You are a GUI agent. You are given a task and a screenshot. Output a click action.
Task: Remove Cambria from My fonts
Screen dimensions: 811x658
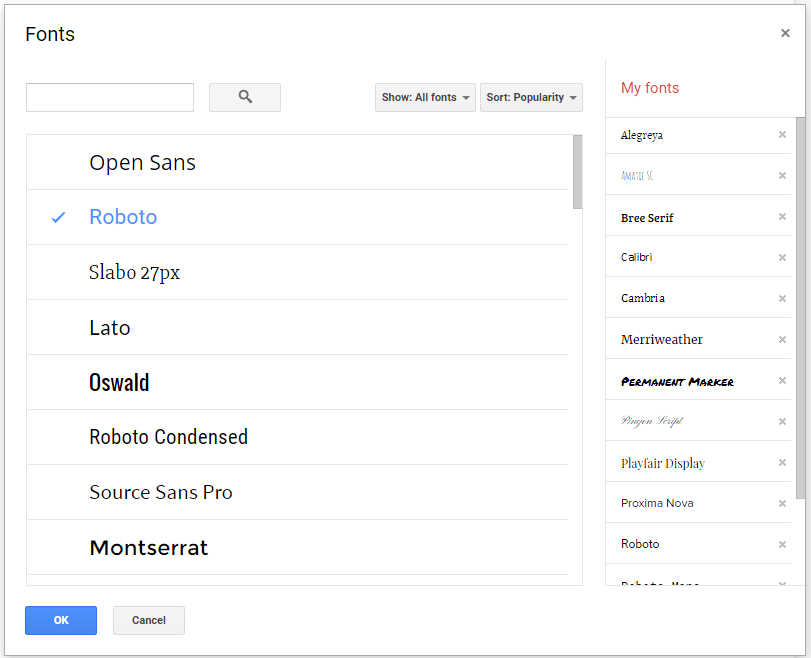[782, 297]
